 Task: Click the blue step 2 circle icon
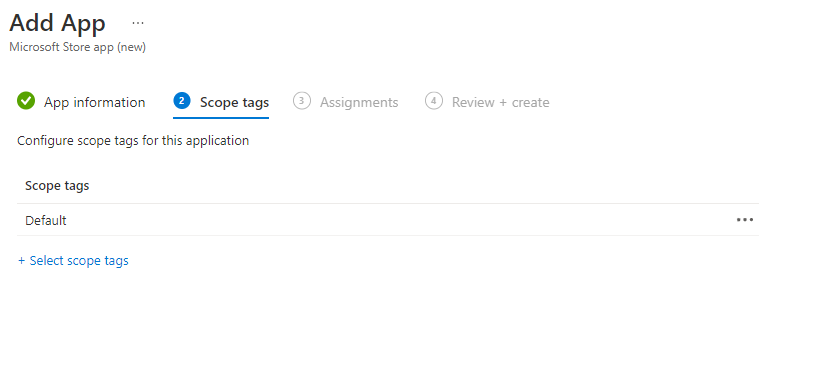click(182, 100)
